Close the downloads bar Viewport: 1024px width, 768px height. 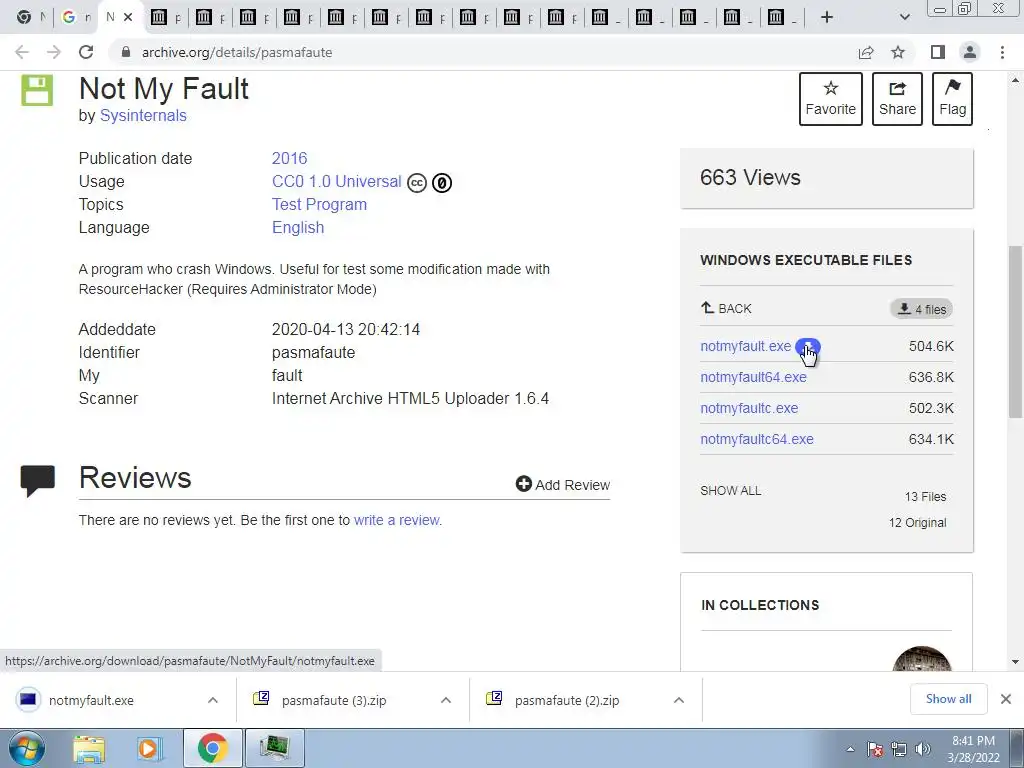[x=1006, y=699]
